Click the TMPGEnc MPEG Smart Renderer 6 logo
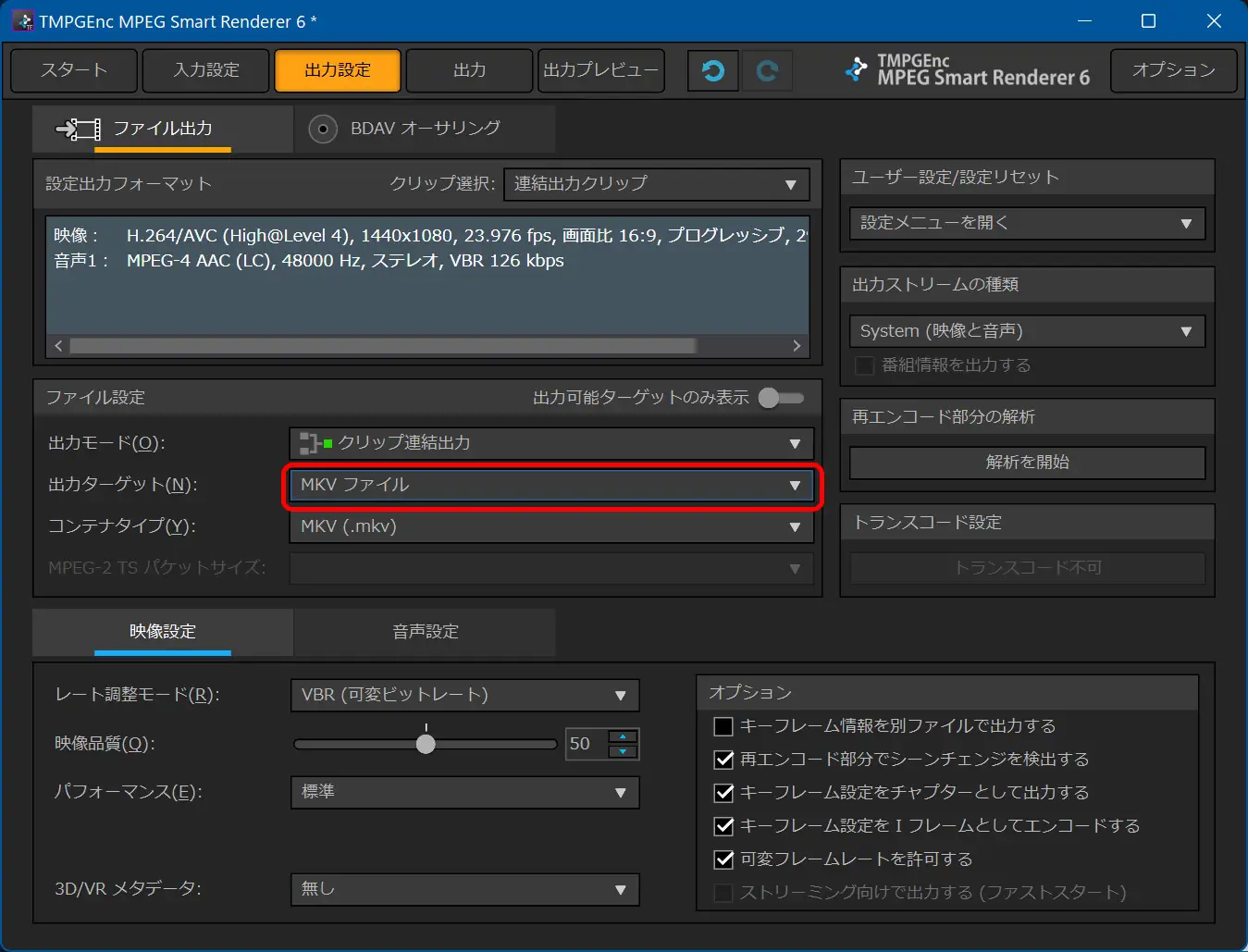 point(967,70)
